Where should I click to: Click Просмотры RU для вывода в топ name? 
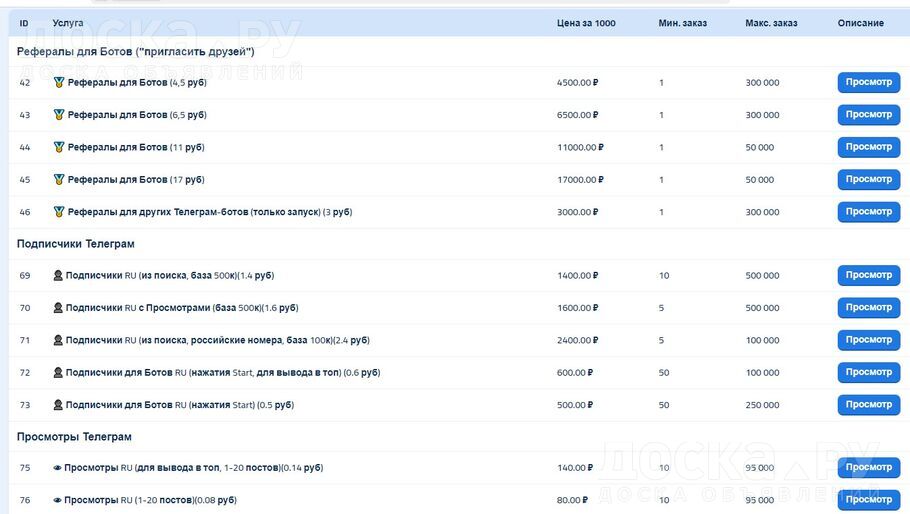(193, 468)
